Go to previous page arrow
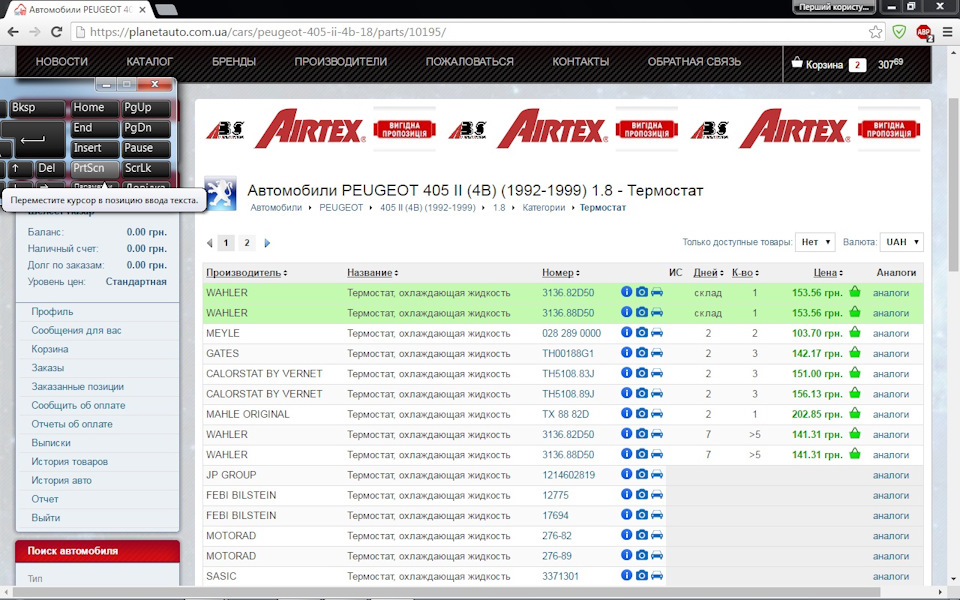 click(x=209, y=243)
